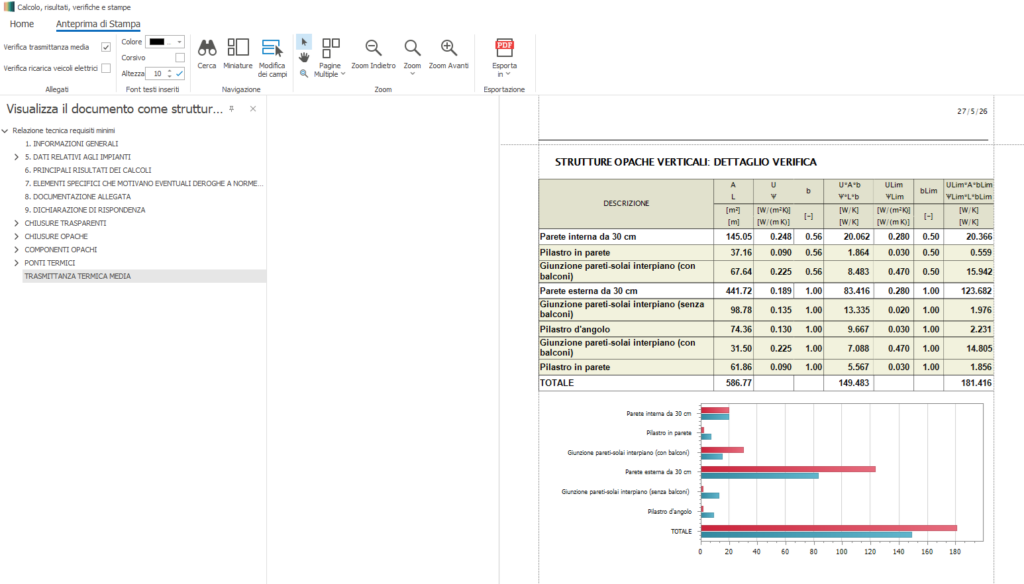
Task: Switch to the Home tab
Action: [22, 24]
